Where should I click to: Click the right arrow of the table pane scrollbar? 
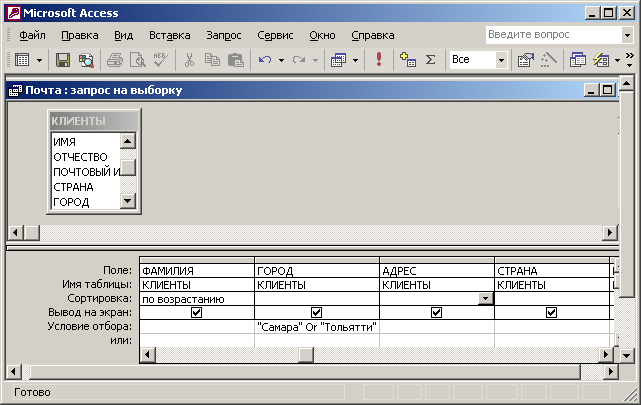coord(610,233)
